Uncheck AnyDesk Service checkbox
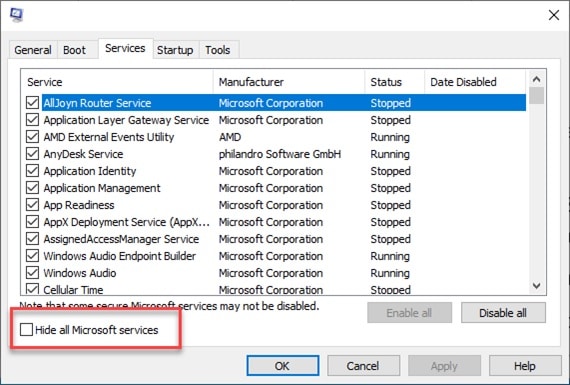 32,154
